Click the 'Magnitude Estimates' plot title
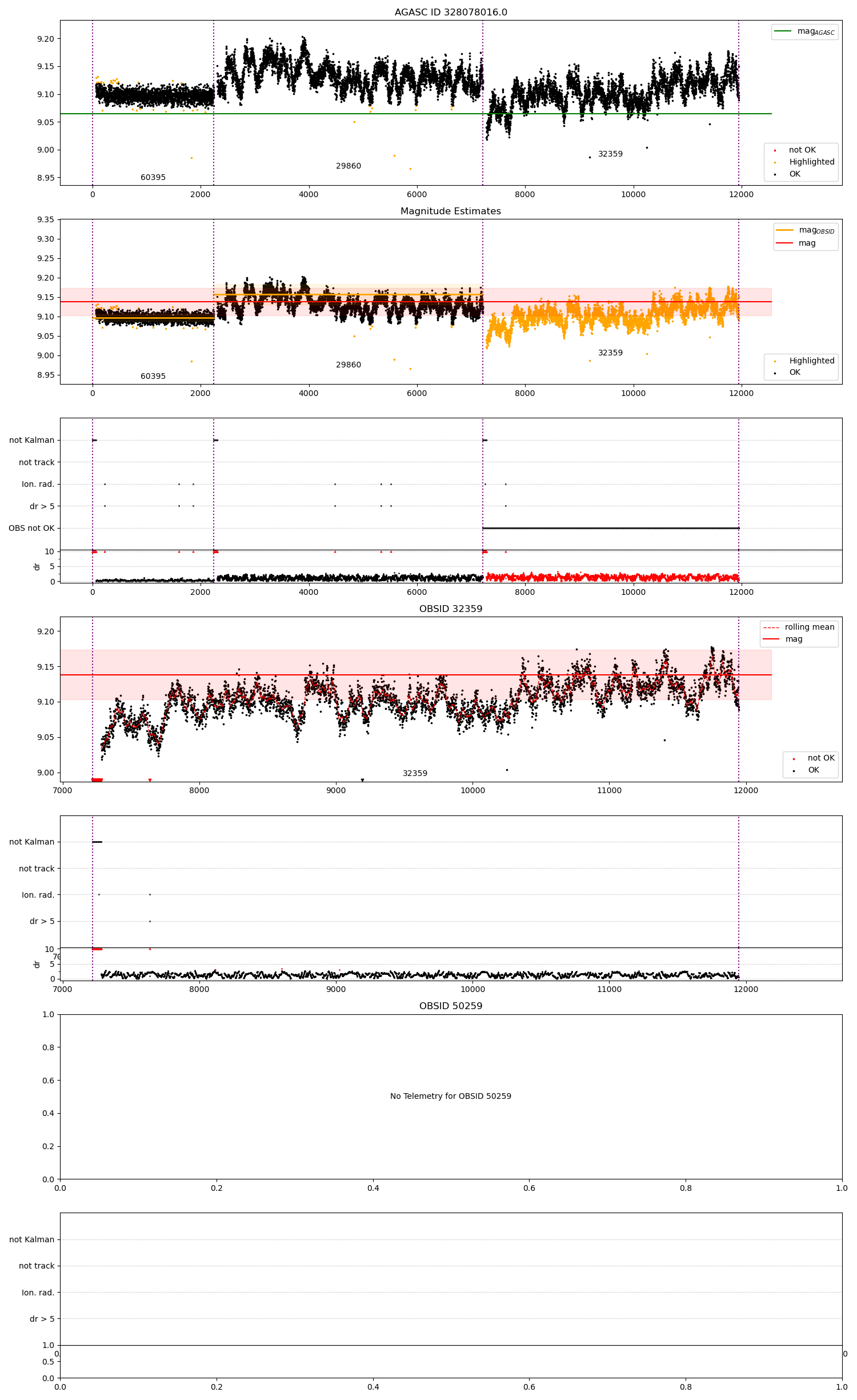Viewport: 857px width, 1400px height. point(451,211)
